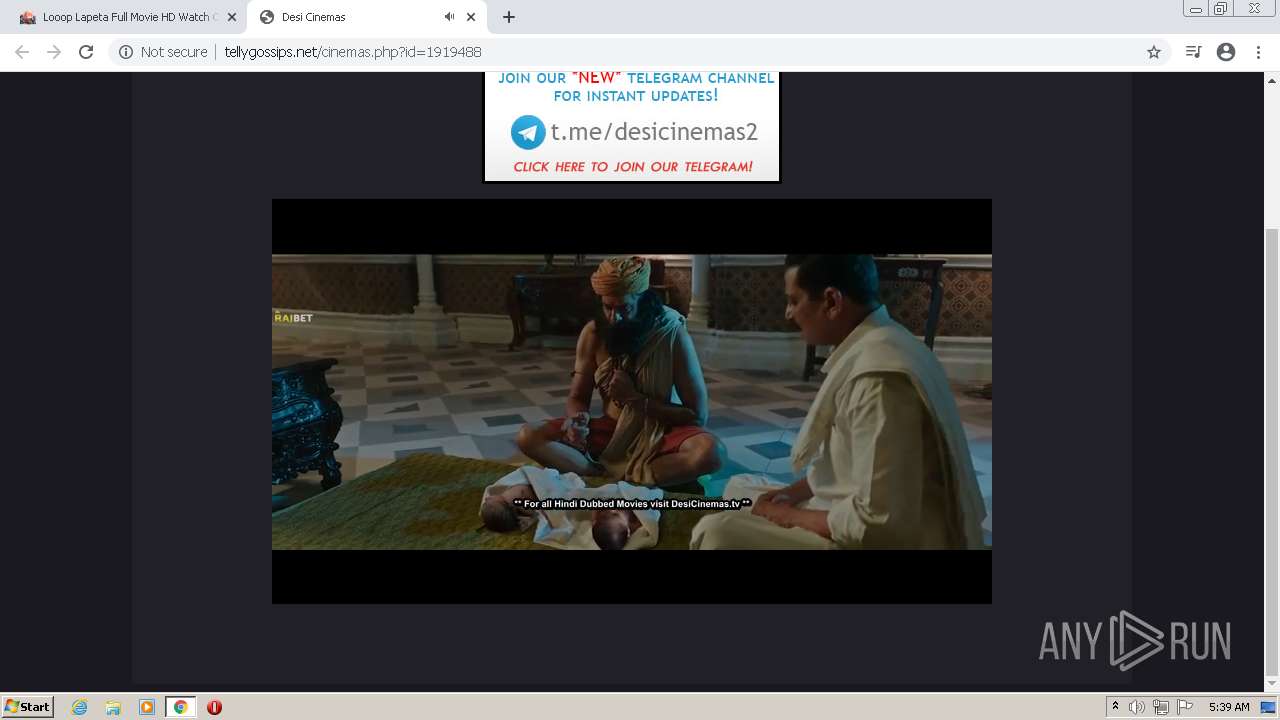Open File Explorer from taskbar
Screen dimensions: 1280x720
click(113, 707)
